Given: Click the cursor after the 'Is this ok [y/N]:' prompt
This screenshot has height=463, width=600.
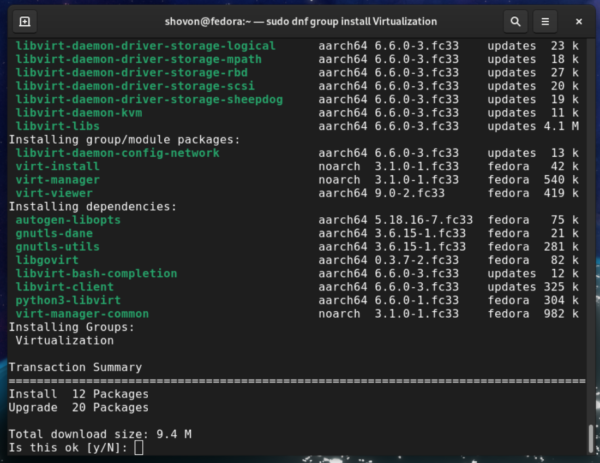Looking at the screenshot, I should click(139, 447).
